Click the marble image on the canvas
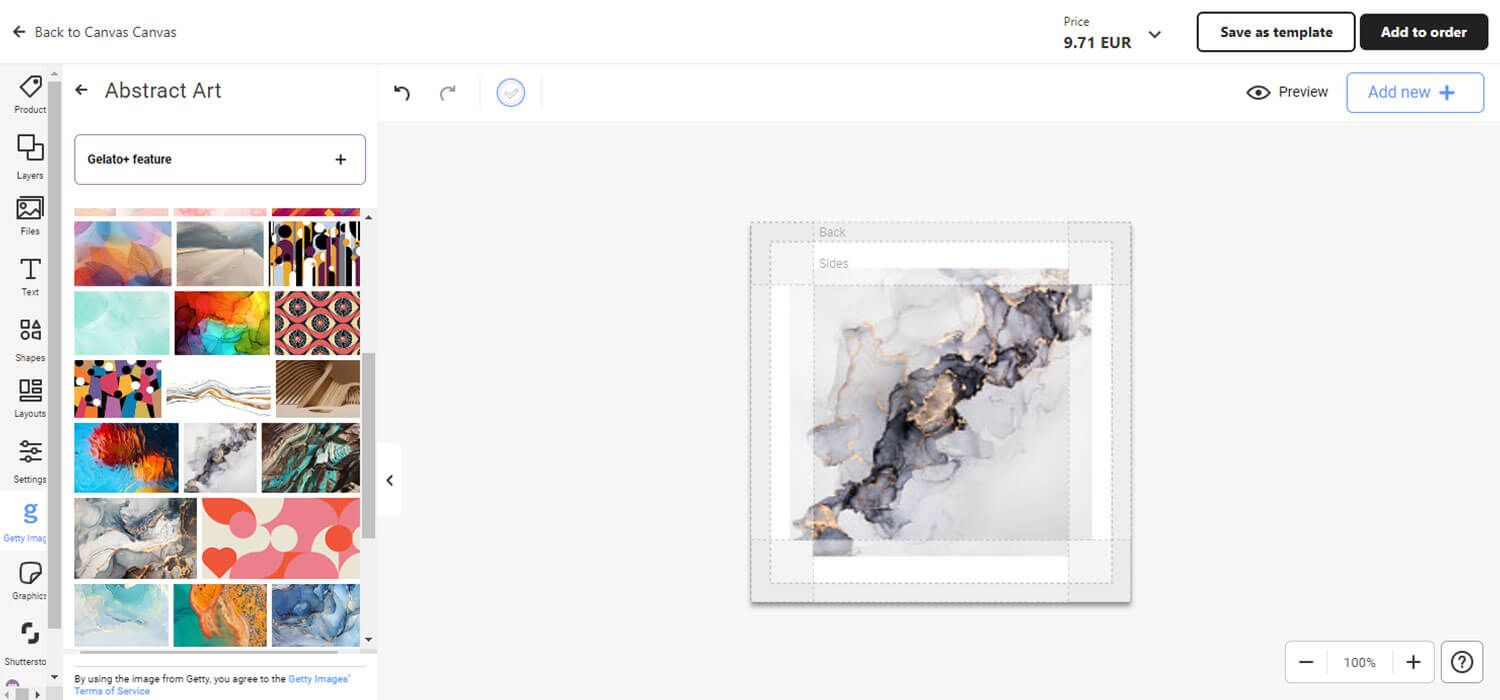Image resolution: width=1500 pixels, height=700 pixels. (940, 412)
